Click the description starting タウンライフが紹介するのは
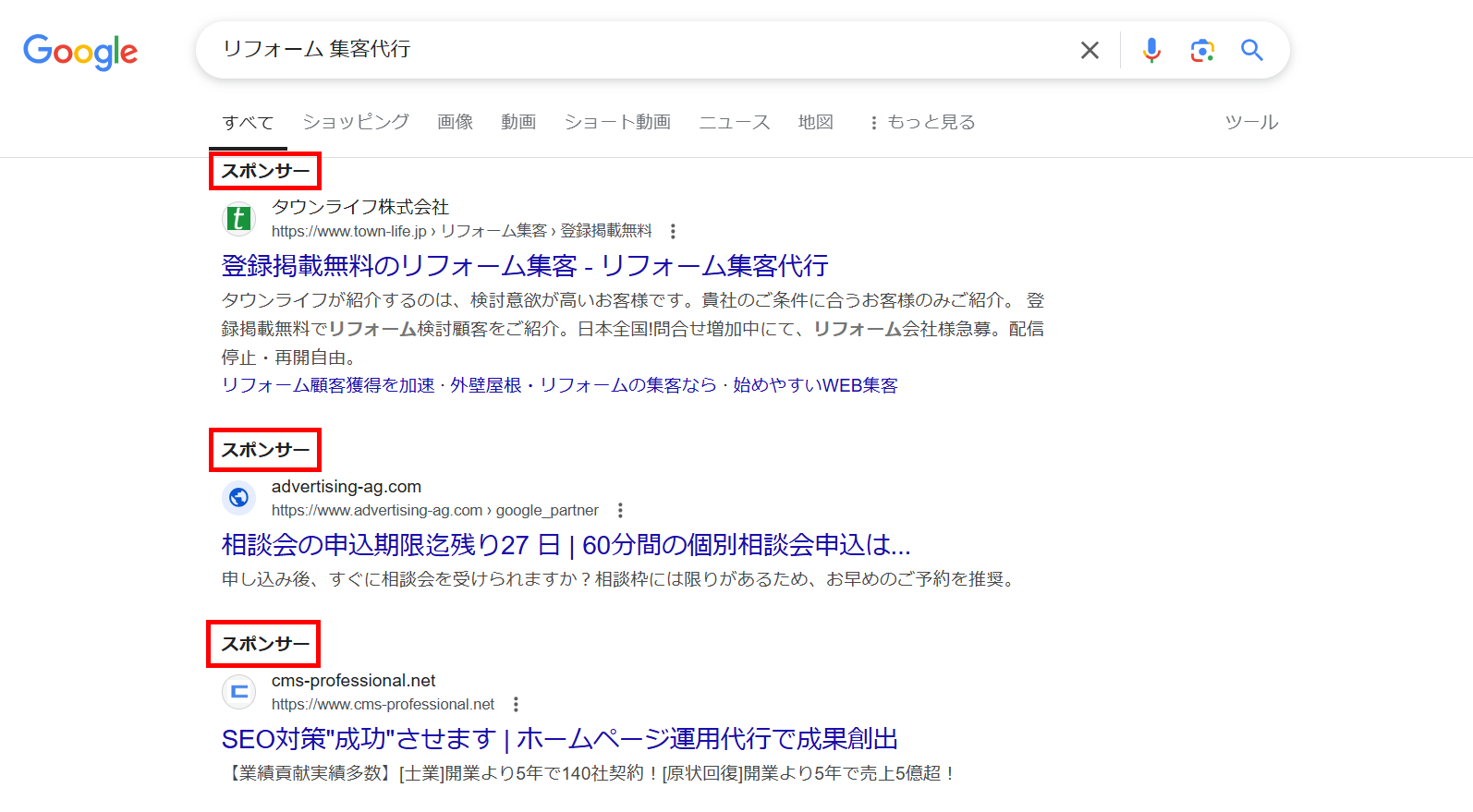 (633, 329)
